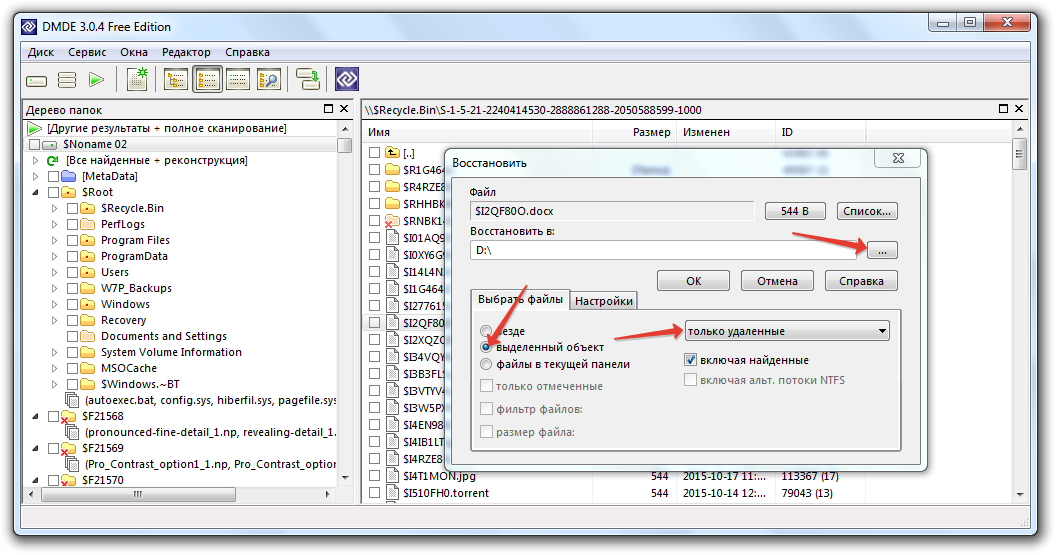Click the file search magnifier toolbar icon
The image size is (1056, 555).
268,80
